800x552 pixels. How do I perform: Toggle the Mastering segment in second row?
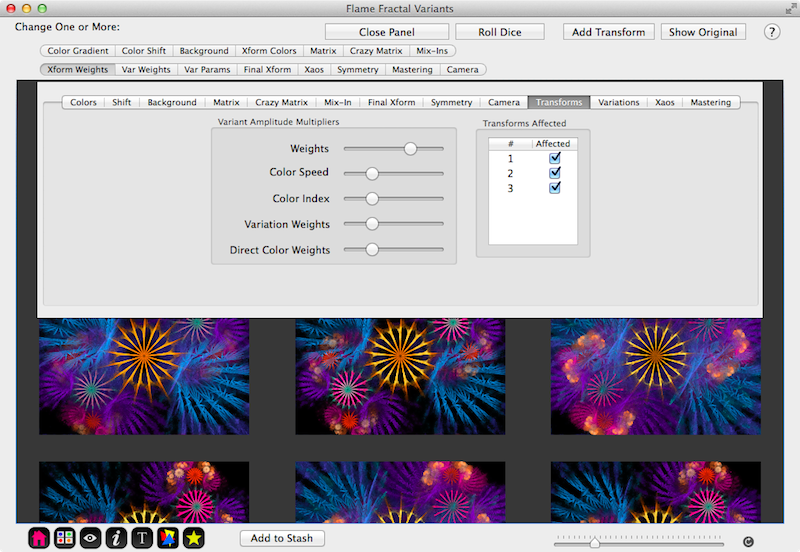coord(412,69)
